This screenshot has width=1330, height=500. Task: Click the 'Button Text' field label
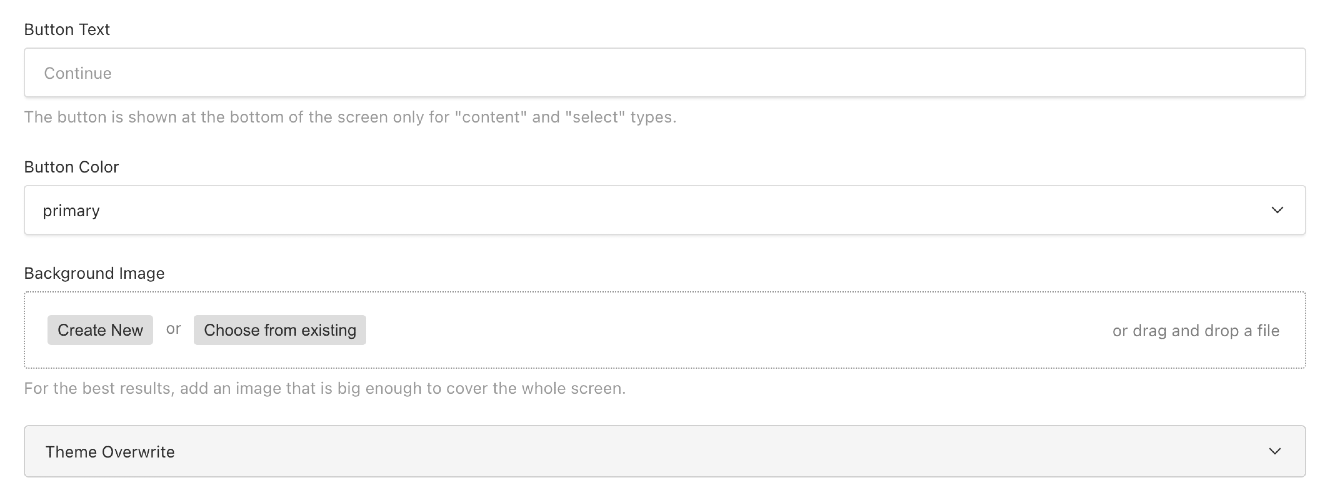point(67,29)
